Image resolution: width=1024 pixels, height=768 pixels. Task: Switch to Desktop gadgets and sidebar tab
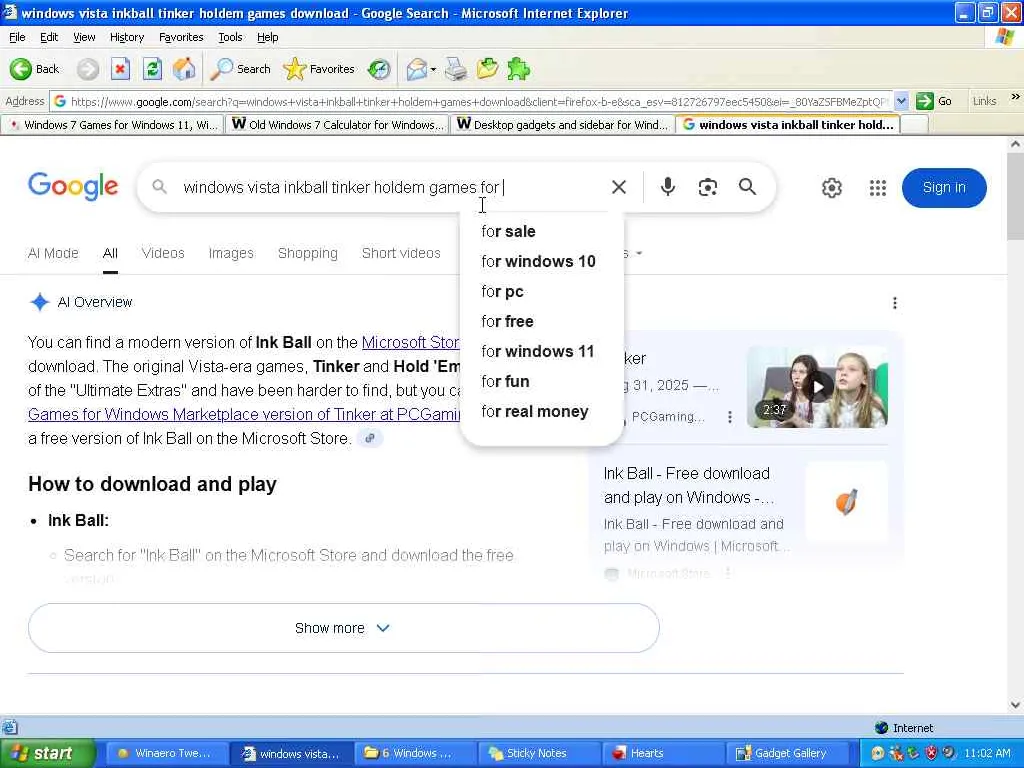click(562, 124)
